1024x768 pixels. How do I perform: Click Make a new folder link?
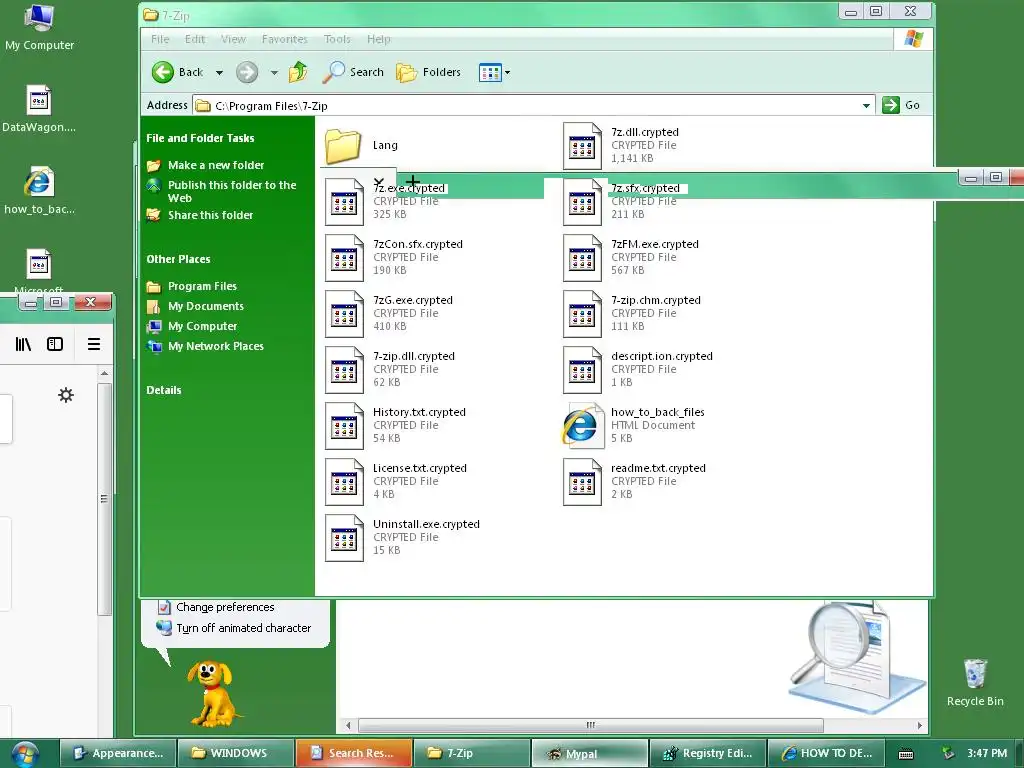[x=216, y=165]
